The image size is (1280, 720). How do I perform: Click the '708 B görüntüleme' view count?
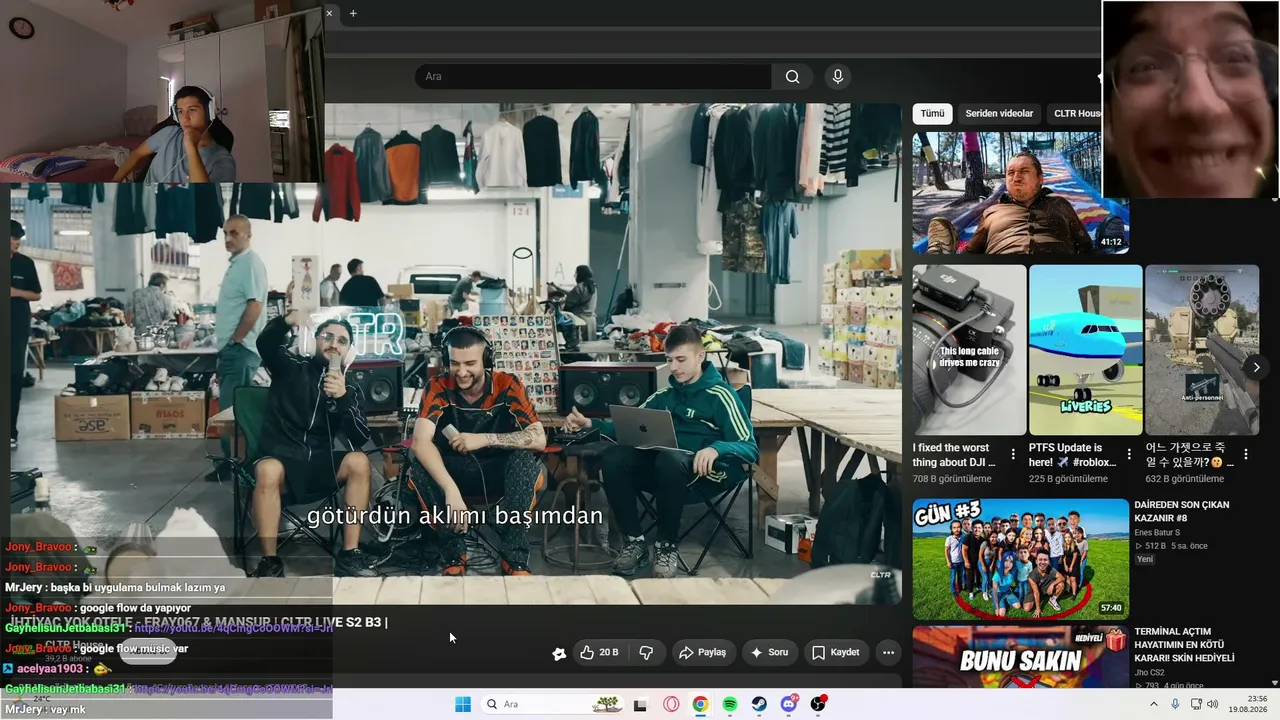(952, 479)
